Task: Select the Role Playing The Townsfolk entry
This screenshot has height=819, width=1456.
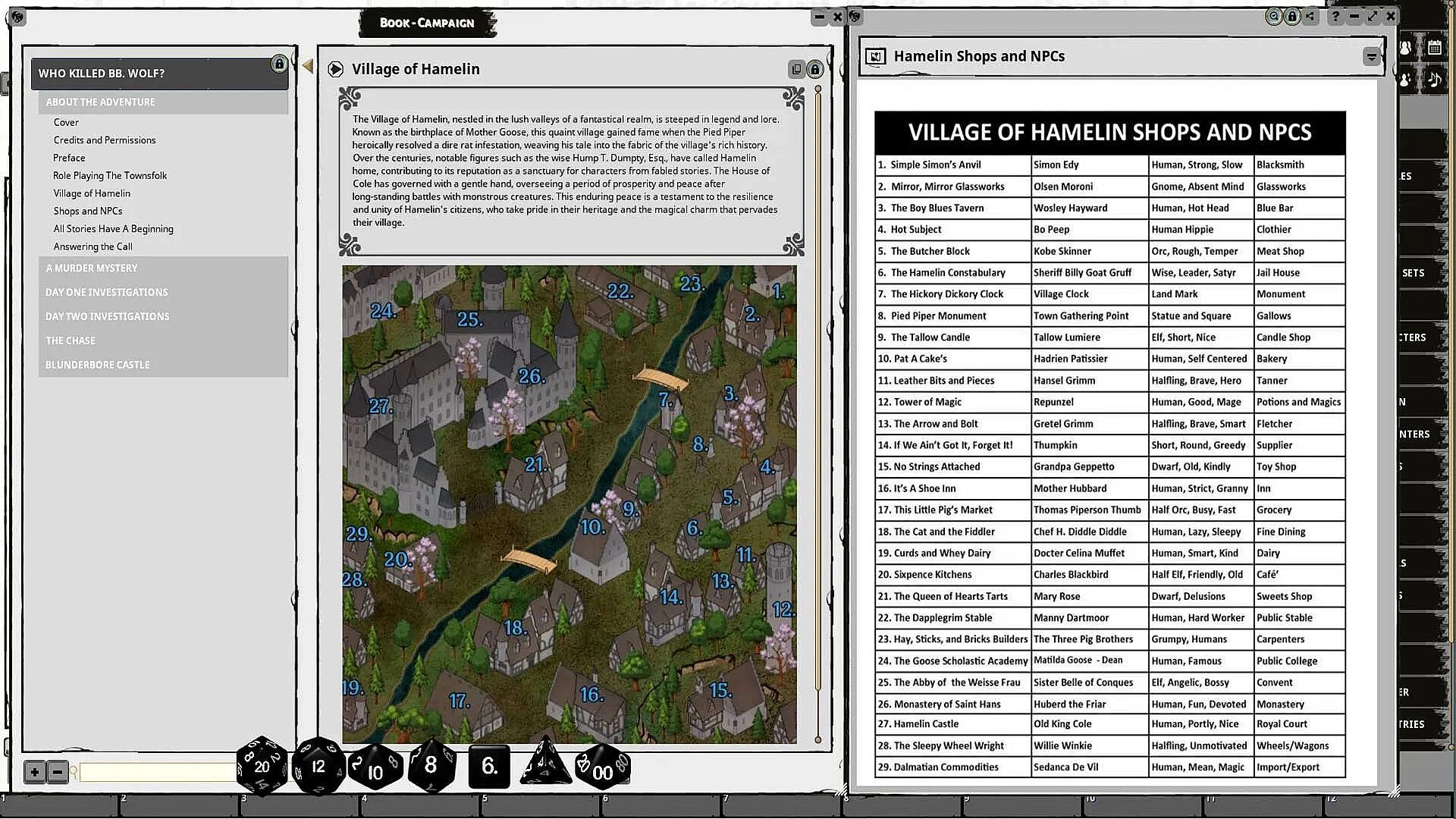Action: pyautogui.click(x=110, y=175)
